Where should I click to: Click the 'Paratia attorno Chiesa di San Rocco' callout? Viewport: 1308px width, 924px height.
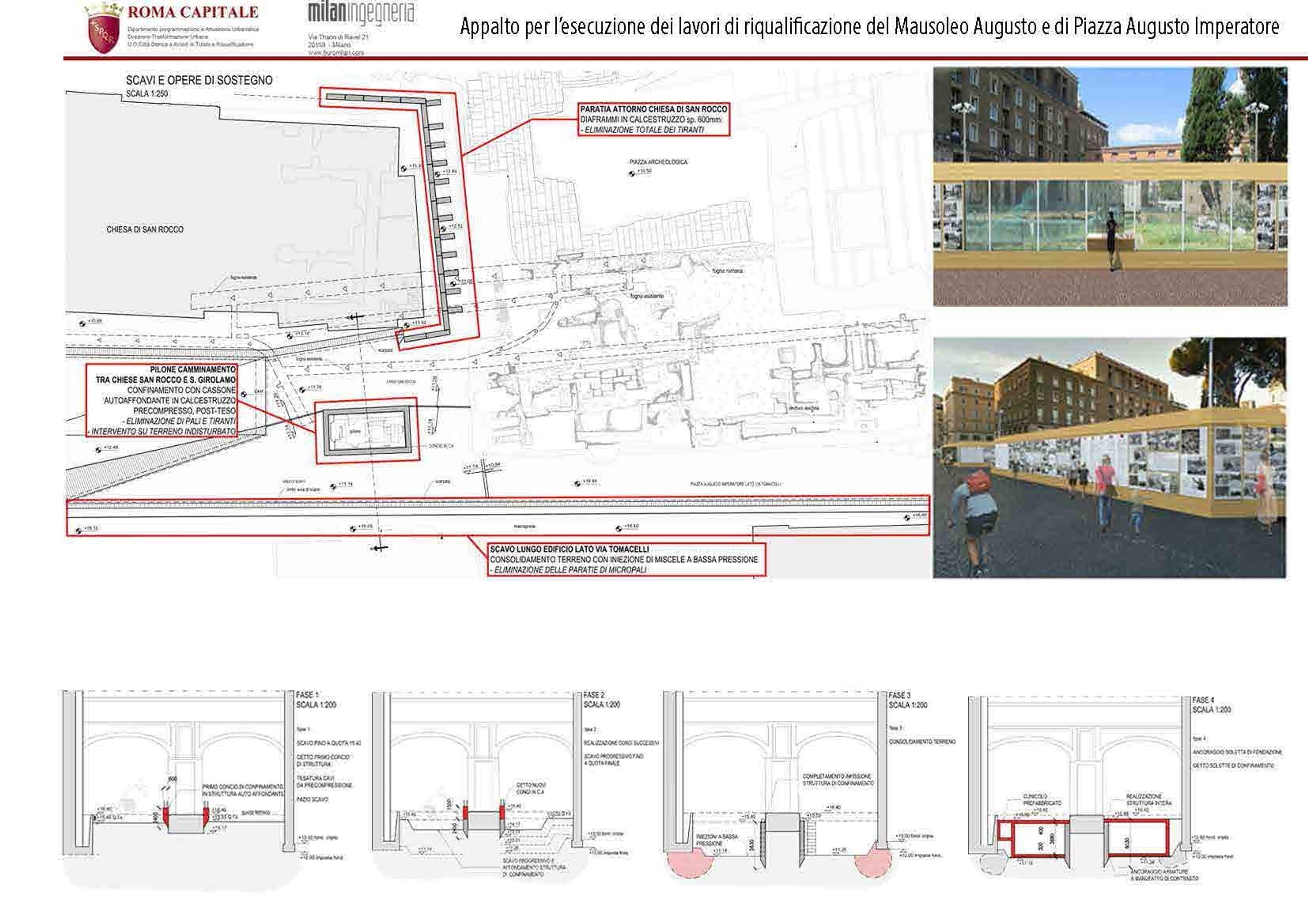pos(653,120)
